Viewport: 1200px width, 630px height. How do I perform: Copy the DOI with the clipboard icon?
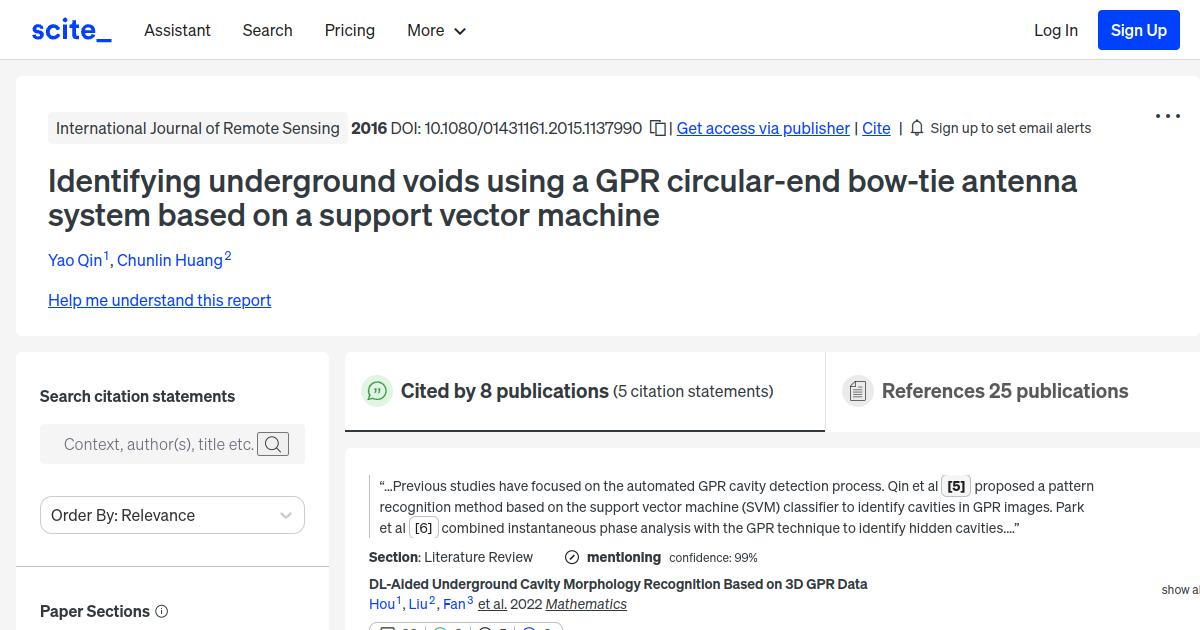tap(657, 128)
